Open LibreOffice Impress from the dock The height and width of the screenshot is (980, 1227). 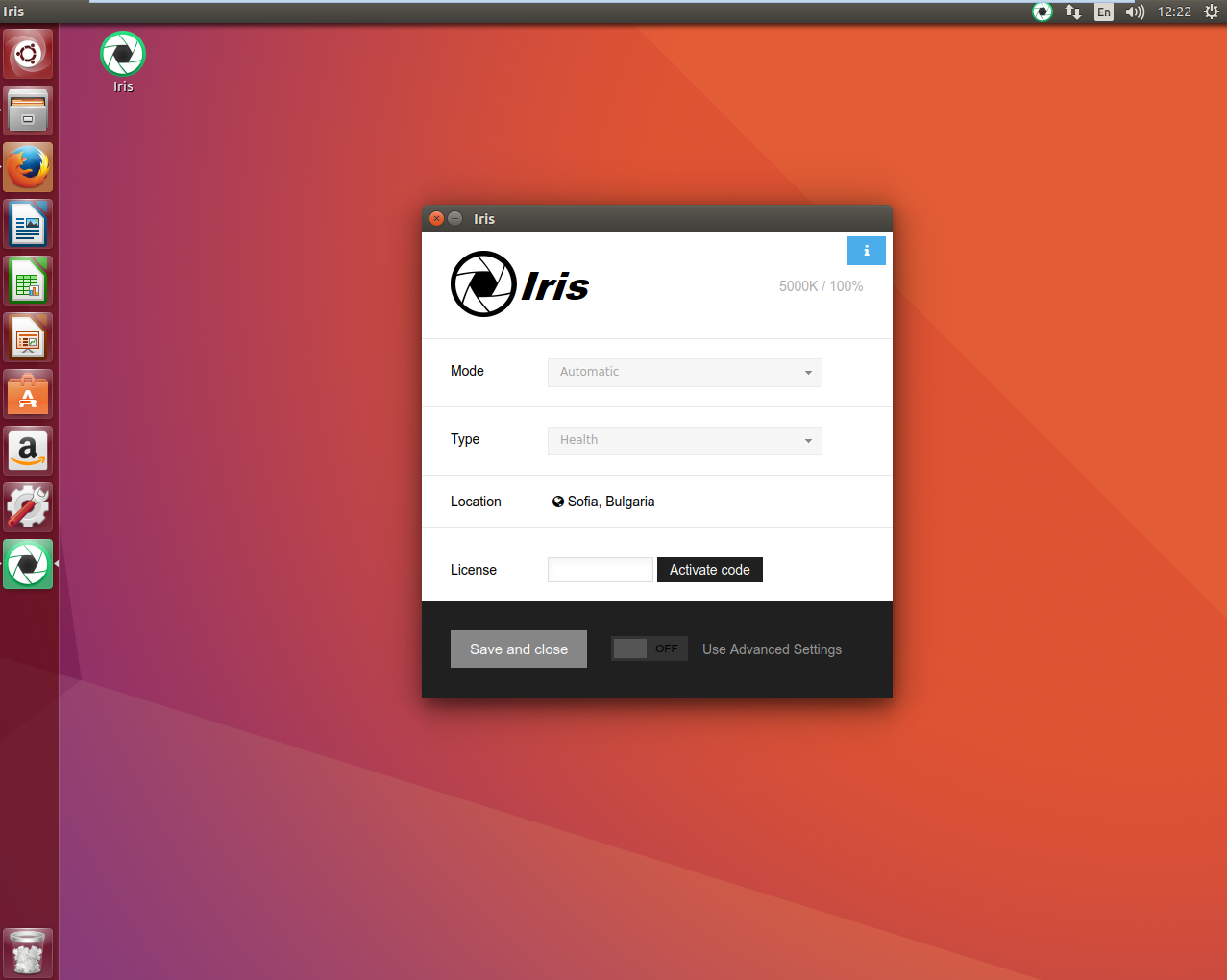28,337
